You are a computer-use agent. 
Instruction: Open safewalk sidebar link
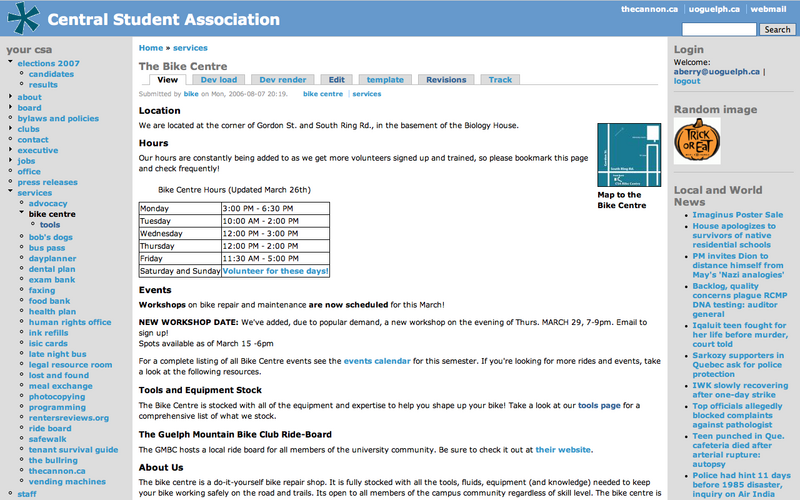coord(47,439)
